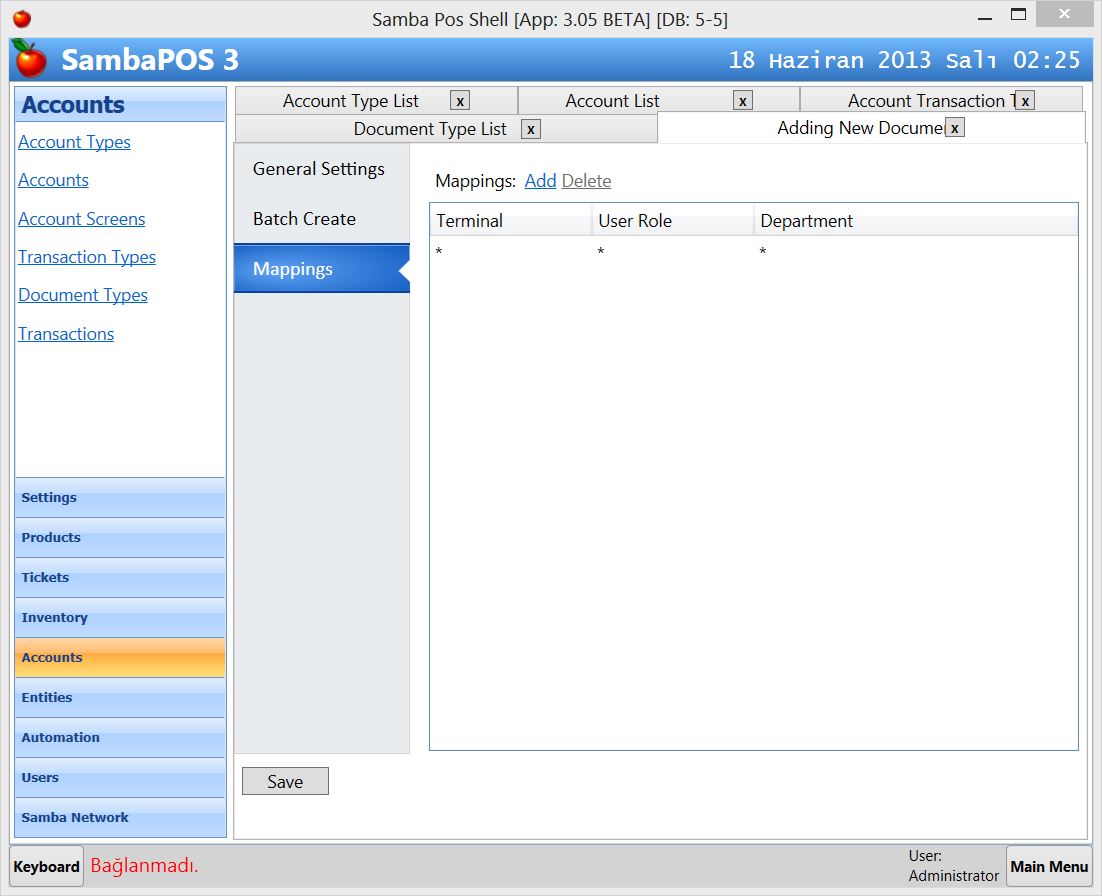Click the Main Menu button
Image resolution: width=1102 pixels, height=896 pixels.
[1049, 866]
